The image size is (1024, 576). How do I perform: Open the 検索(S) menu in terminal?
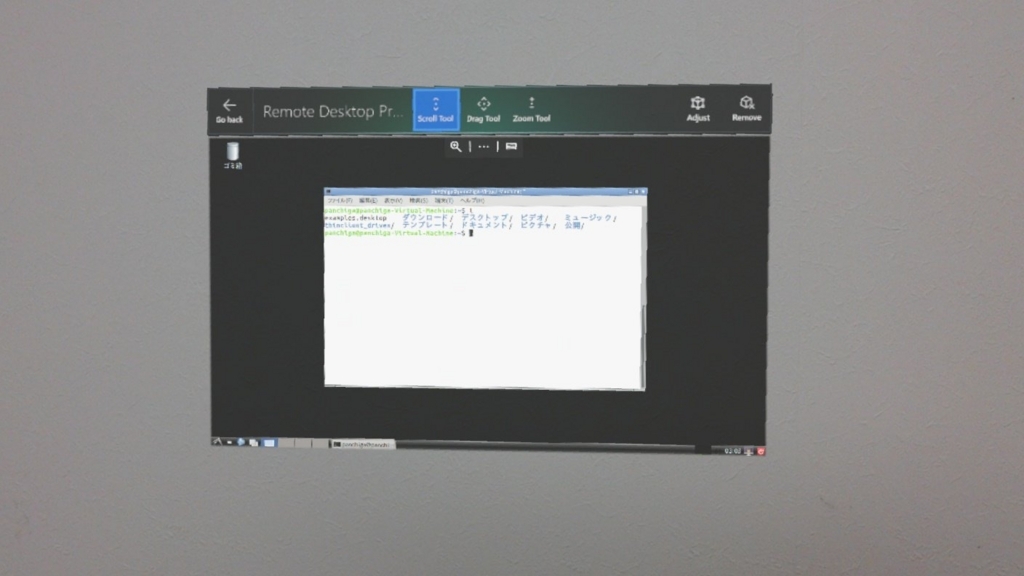click(x=419, y=200)
